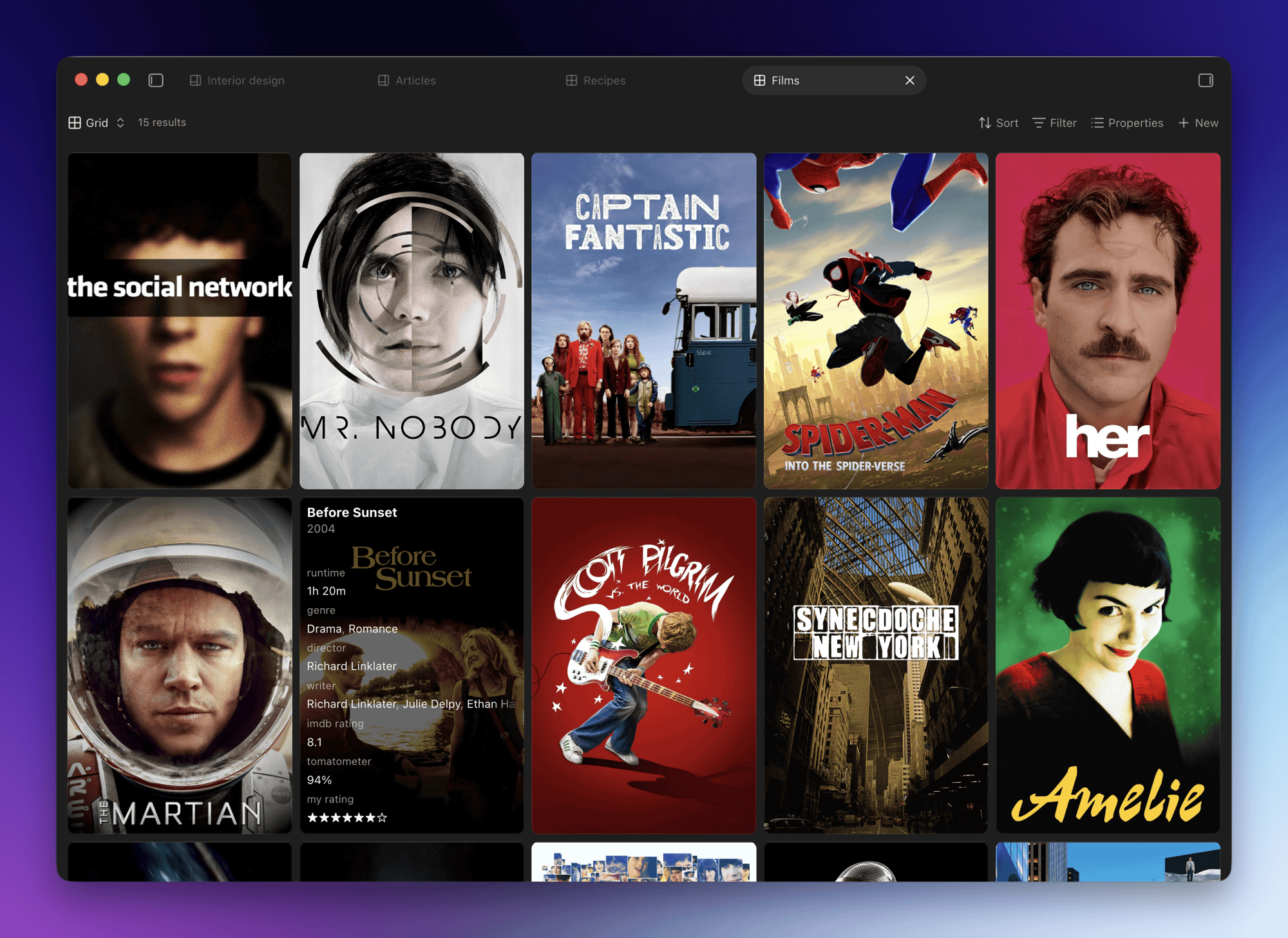1288x938 pixels.
Task: Select the Captain Fantastic poster card
Action: 643,320
